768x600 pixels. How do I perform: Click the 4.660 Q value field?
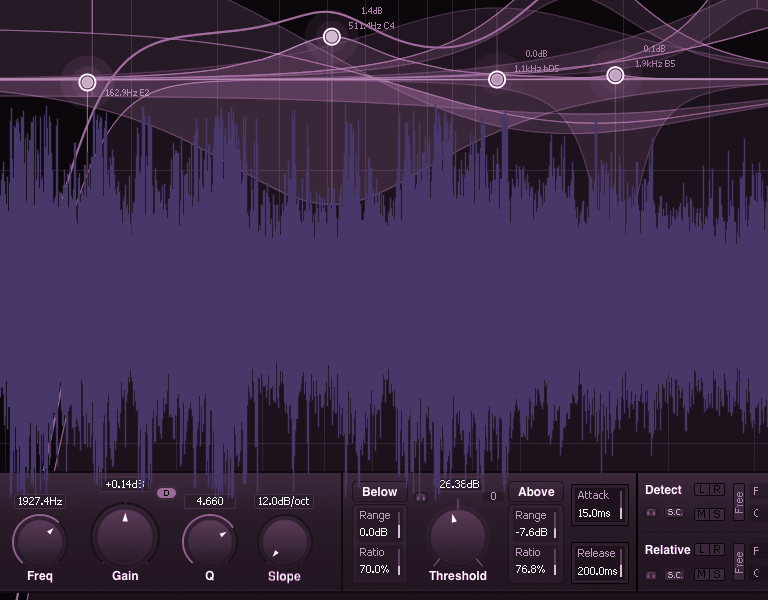[210, 501]
